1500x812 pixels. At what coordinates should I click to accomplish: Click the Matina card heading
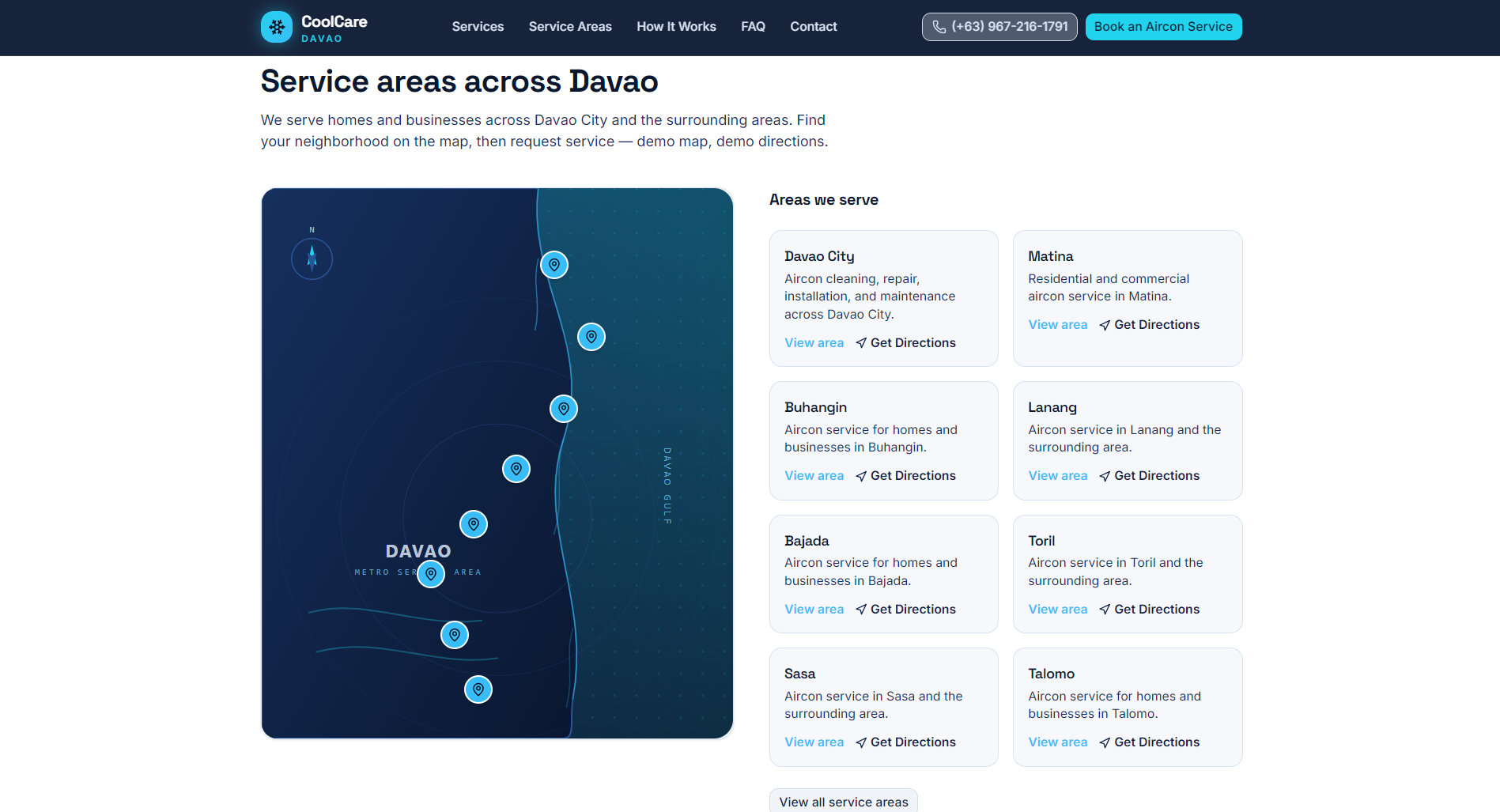click(x=1050, y=256)
